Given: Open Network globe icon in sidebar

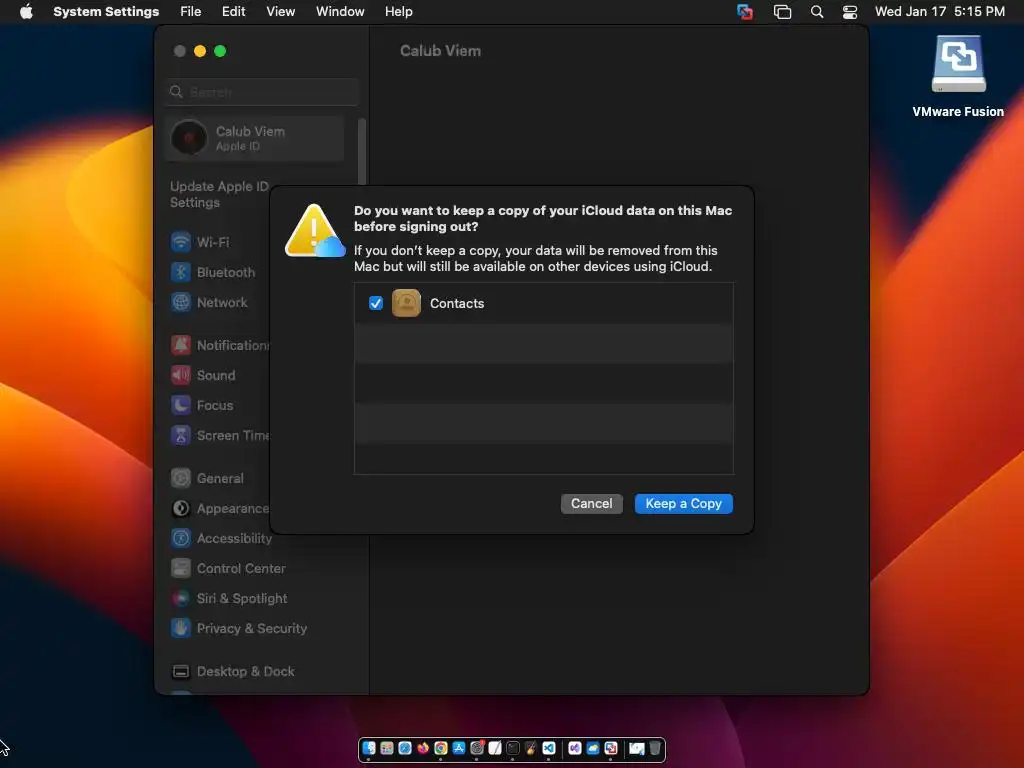Looking at the screenshot, I should tap(181, 302).
